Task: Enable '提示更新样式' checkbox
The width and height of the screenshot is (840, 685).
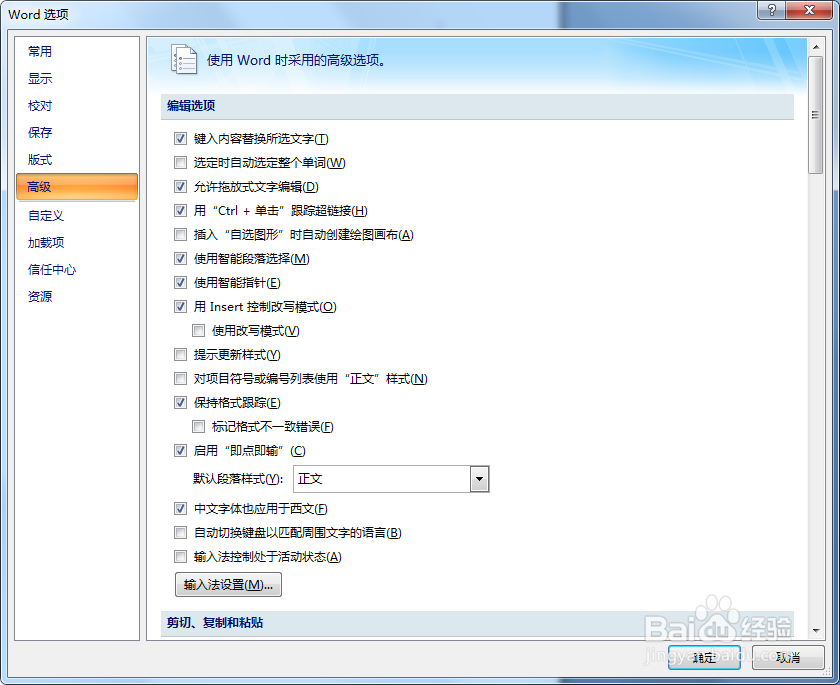Action: point(181,355)
